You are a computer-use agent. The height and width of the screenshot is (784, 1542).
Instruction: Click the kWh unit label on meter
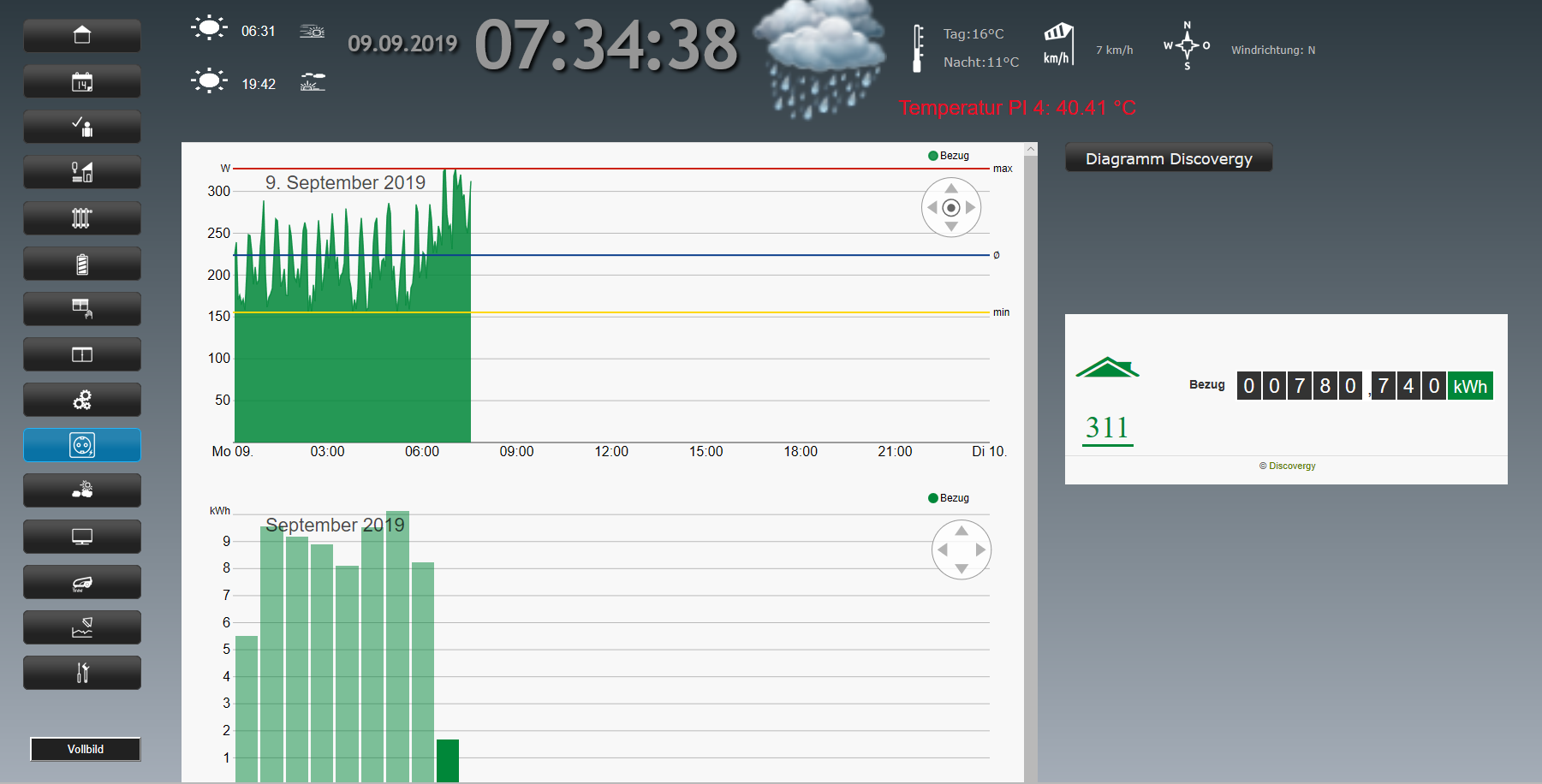pyautogui.click(x=1470, y=386)
